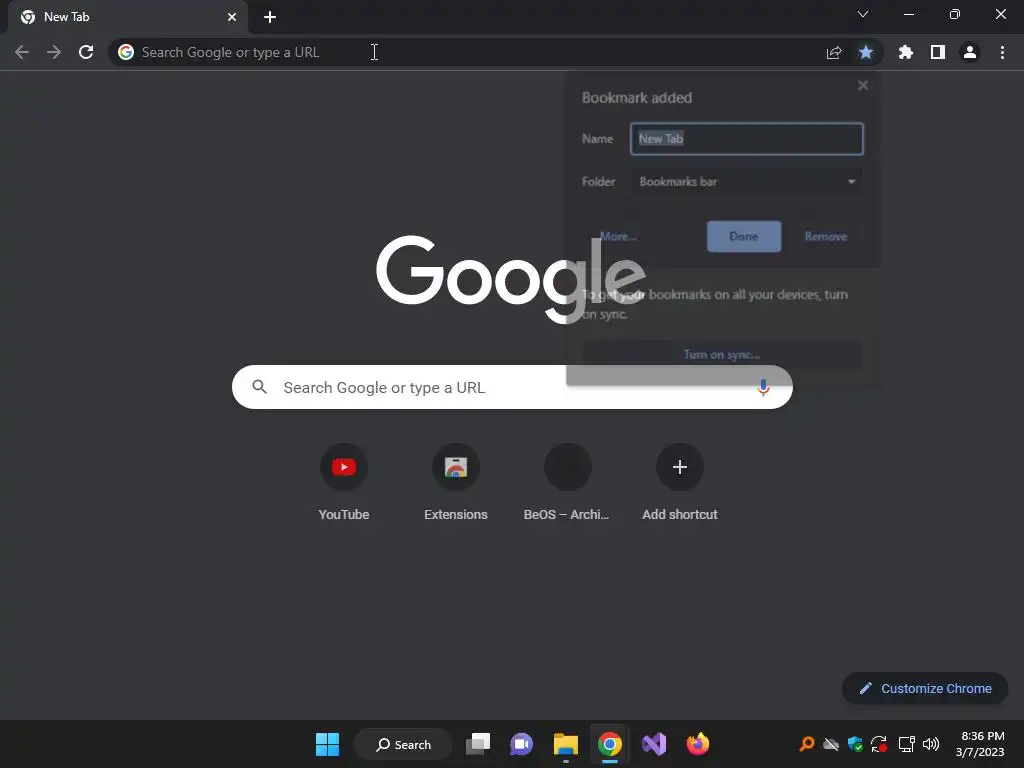Image resolution: width=1024 pixels, height=768 pixels.
Task: Open the BeOS – Archi... shortcut
Action: click(567, 482)
